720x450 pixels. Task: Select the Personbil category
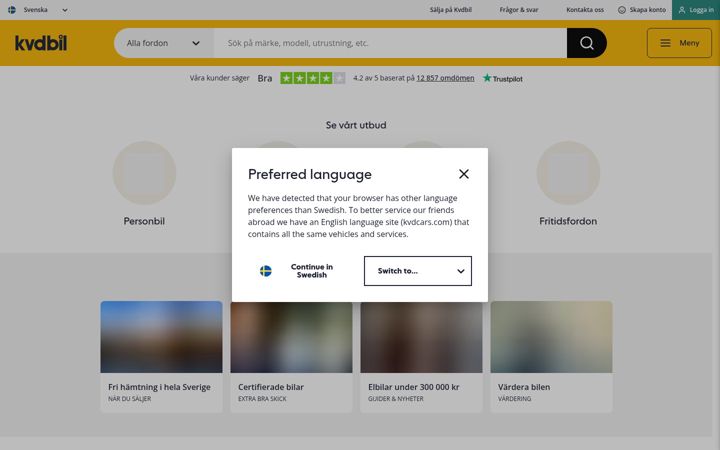[144, 184]
